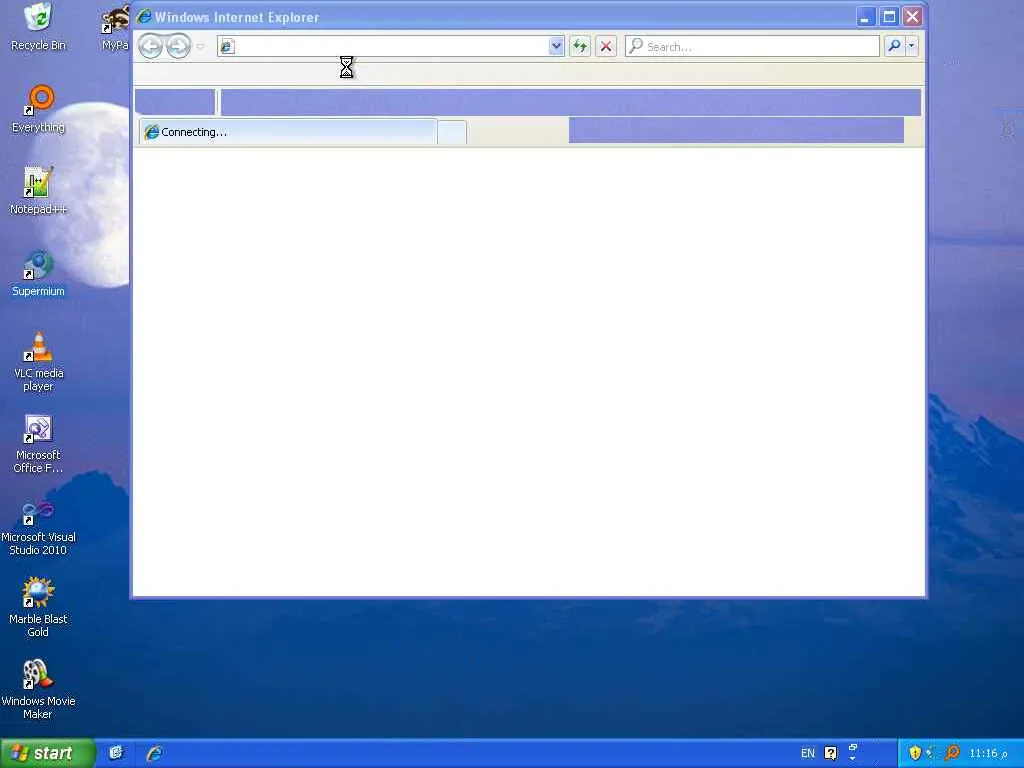Minimize the Internet Explorer window
This screenshot has height=768, width=1024.
coord(866,17)
